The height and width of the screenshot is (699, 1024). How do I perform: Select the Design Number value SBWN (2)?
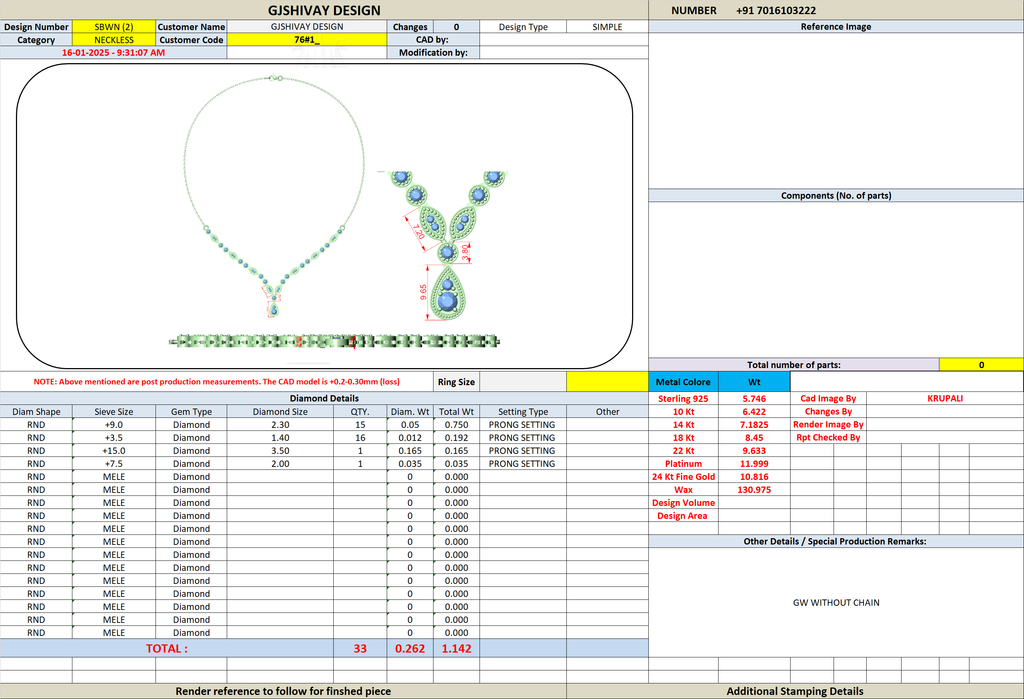[114, 27]
